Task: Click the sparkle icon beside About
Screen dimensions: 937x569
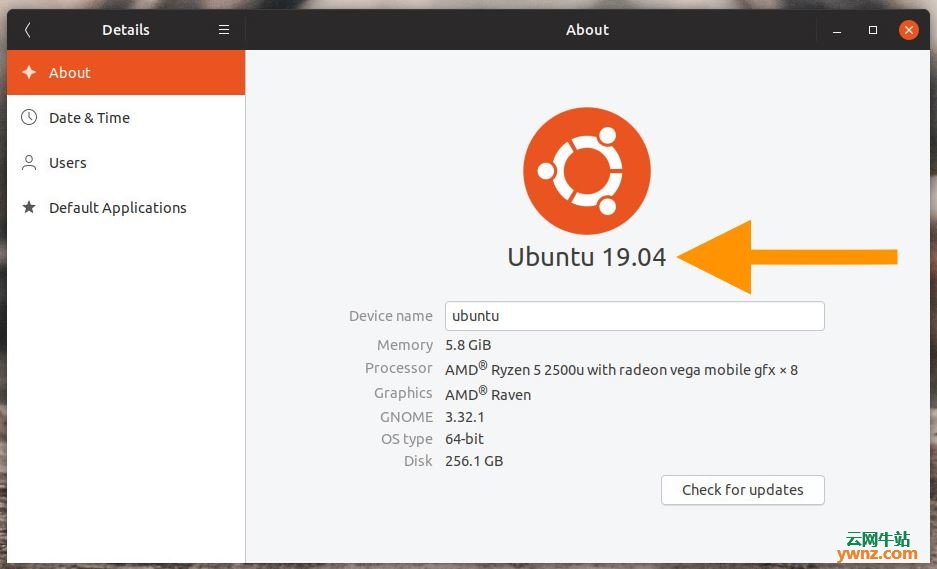Action: [29, 72]
